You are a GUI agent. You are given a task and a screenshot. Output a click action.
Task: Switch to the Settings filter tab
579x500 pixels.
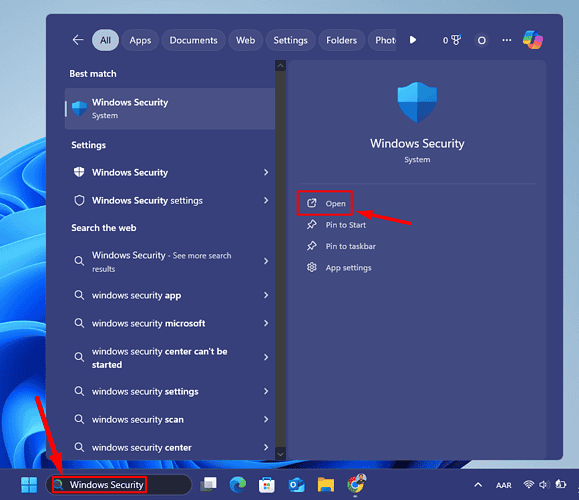[x=291, y=40]
